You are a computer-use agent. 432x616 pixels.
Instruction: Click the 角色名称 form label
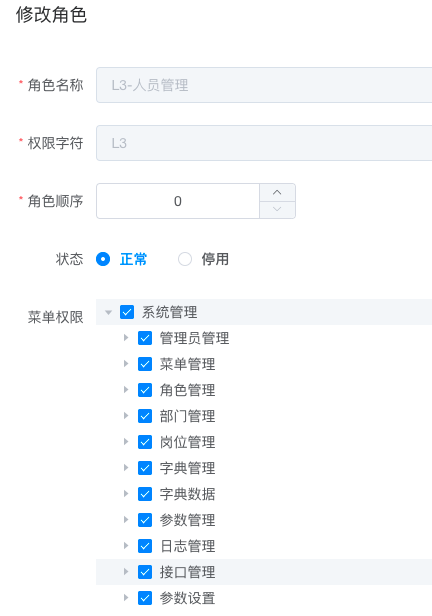[55, 85]
